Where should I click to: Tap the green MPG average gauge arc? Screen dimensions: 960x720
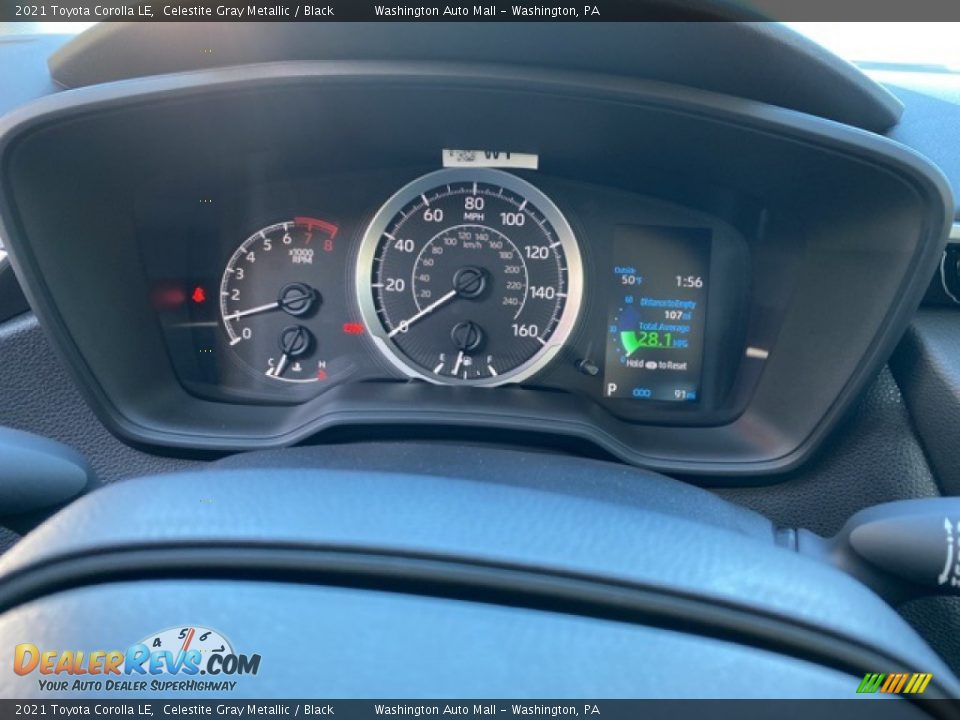(630, 342)
